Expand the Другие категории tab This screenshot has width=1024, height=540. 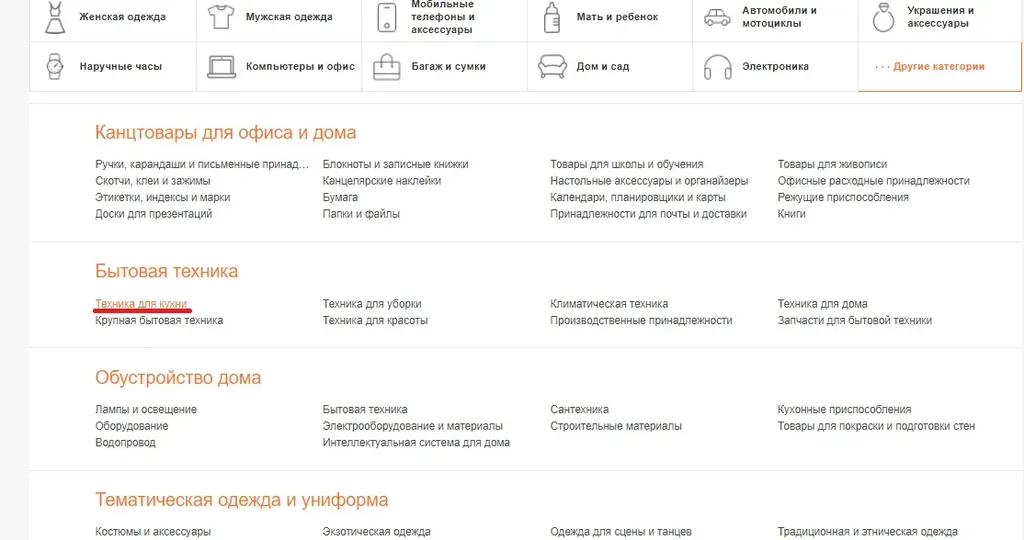coord(940,67)
